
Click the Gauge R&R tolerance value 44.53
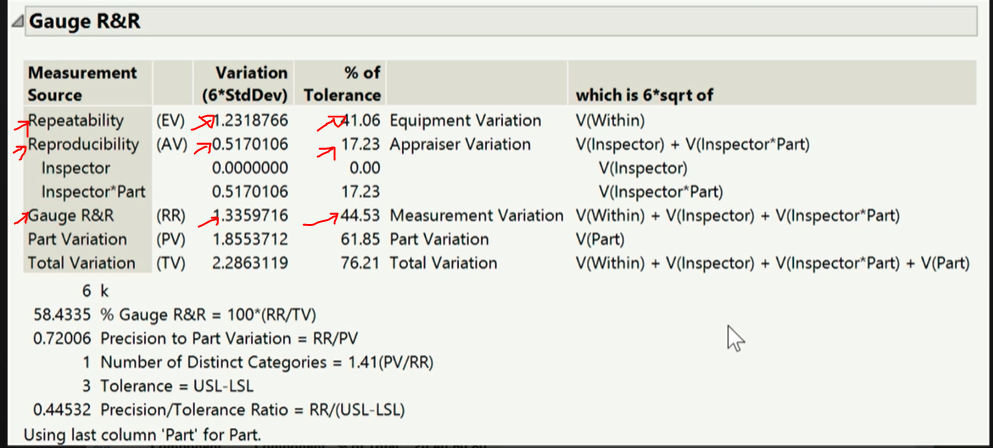360,216
